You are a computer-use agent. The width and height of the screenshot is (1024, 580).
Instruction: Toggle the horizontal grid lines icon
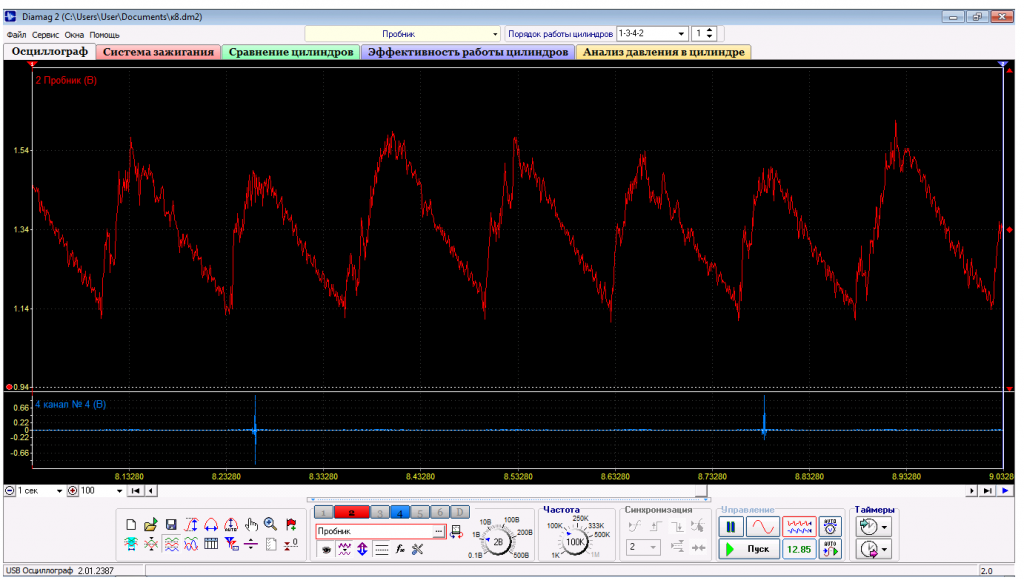point(381,549)
